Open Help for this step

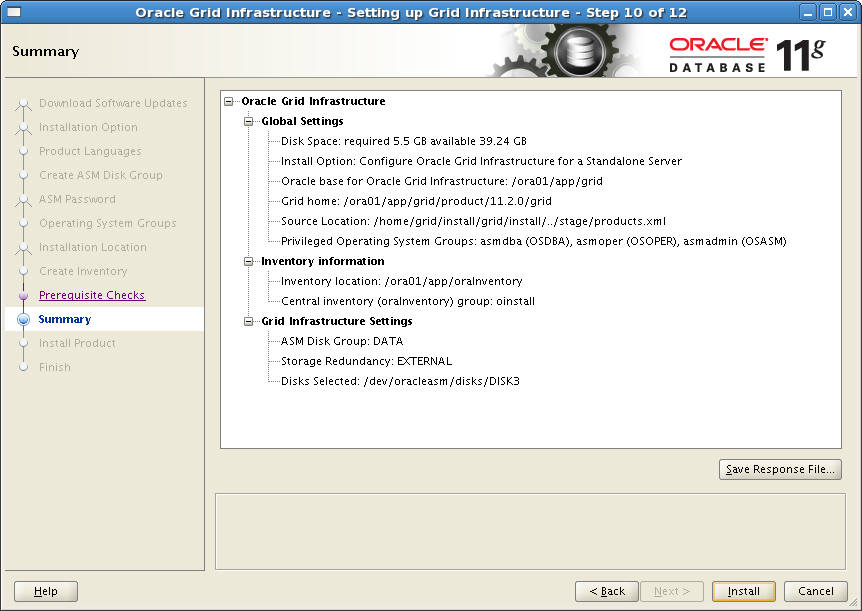click(46, 591)
